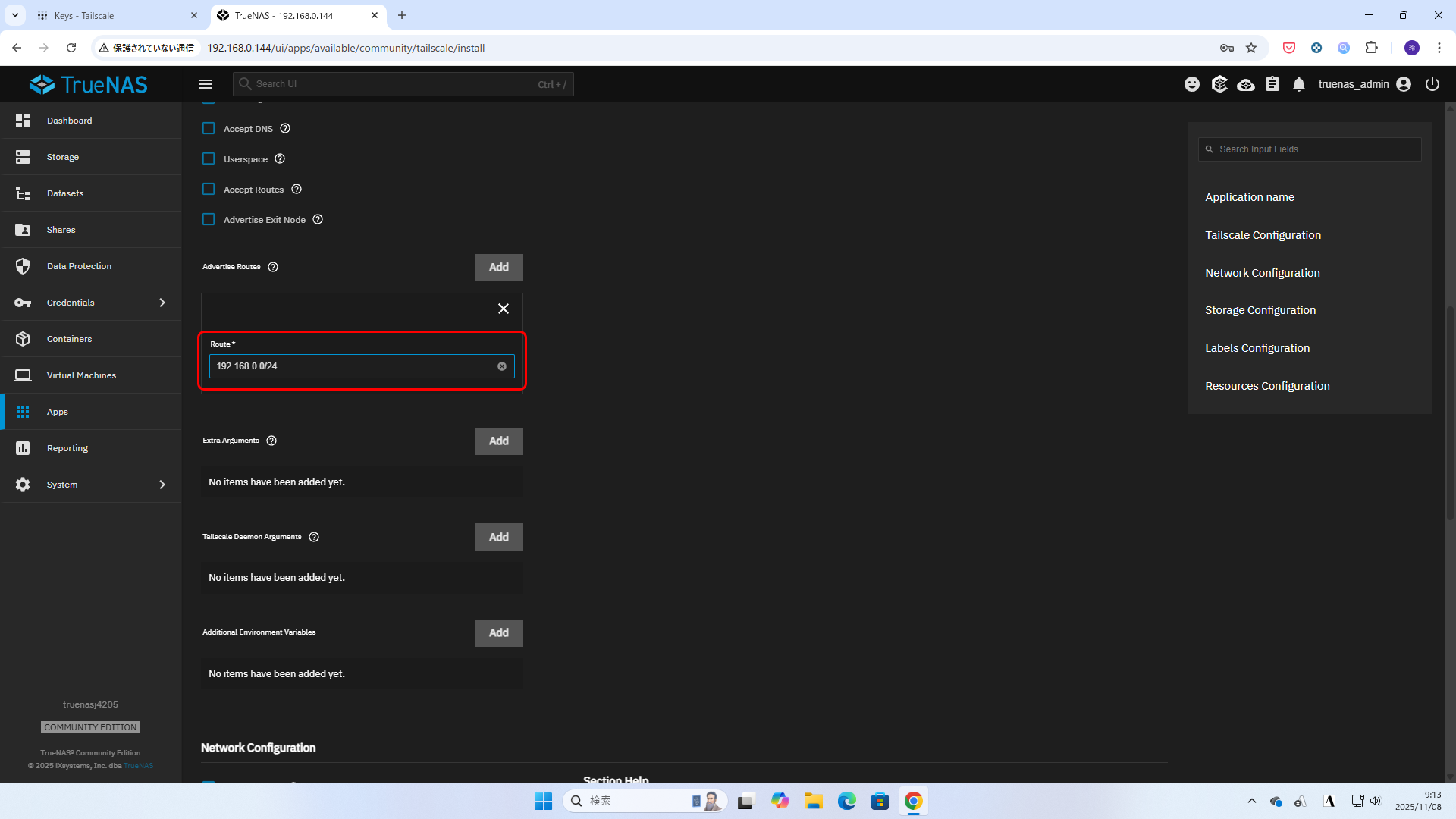This screenshot has height=819, width=1456.
Task: Click the feedback smiley face icon
Action: (x=1192, y=84)
